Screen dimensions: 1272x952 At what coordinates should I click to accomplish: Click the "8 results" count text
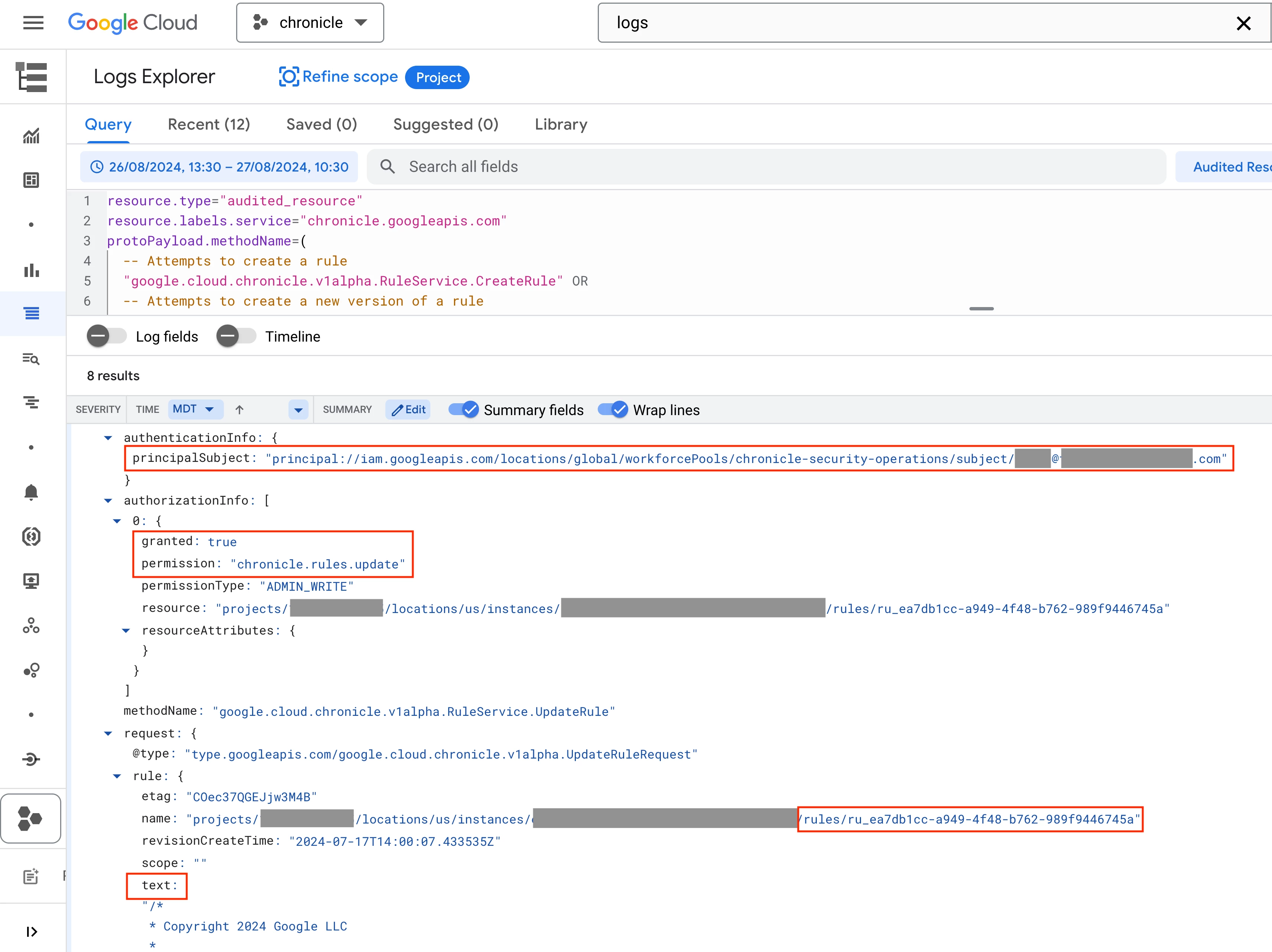[x=113, y=376]
